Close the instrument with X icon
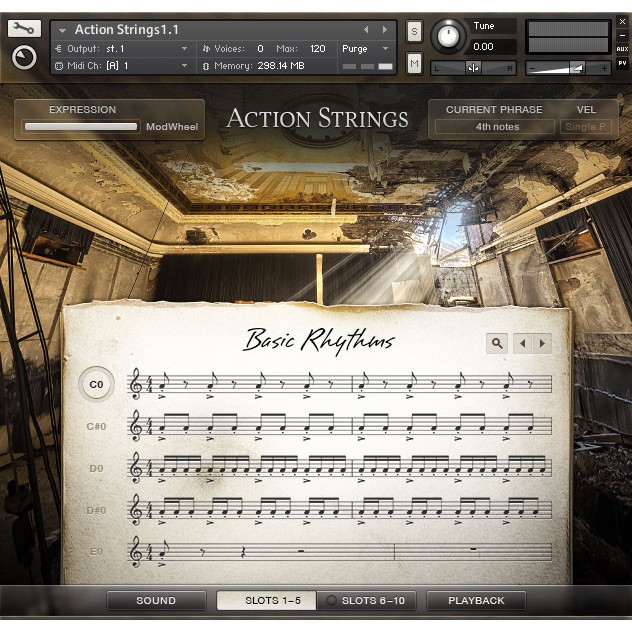Image resolution: width=632 pixels, height=632 pixels. (622, 22)
